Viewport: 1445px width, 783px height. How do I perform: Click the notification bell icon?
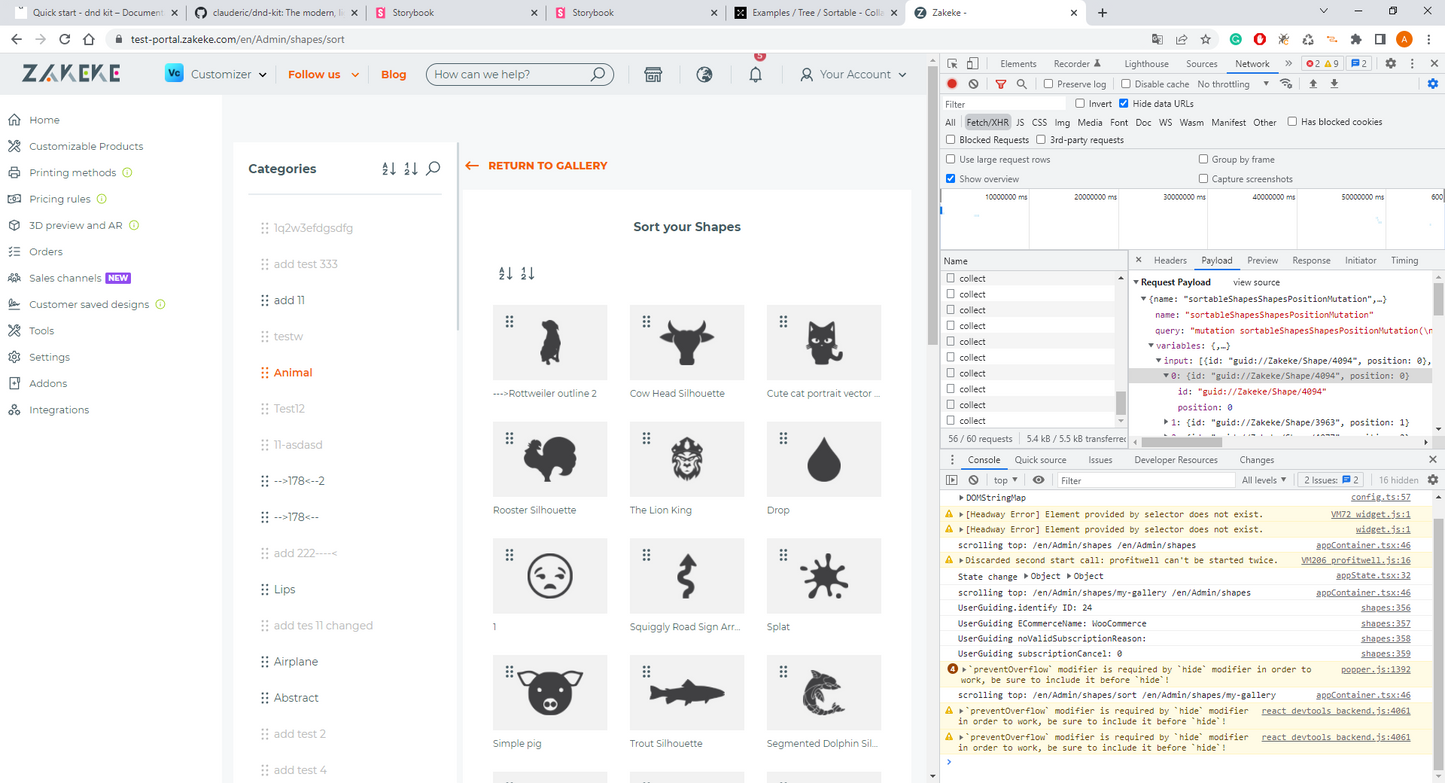click(x=755, y=75)
